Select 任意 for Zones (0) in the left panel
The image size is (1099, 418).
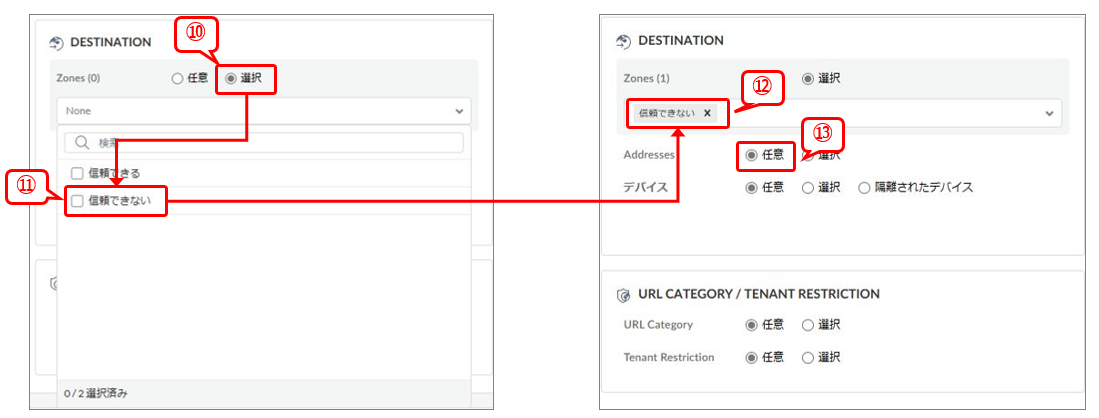[x=178, y=78]
